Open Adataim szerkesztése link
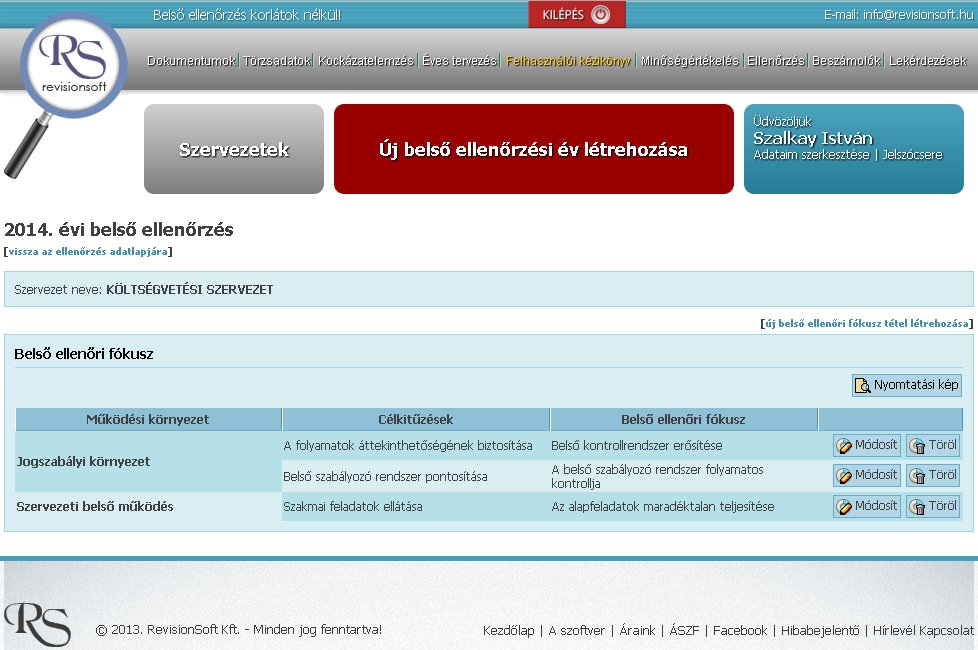 click(811, 155)
